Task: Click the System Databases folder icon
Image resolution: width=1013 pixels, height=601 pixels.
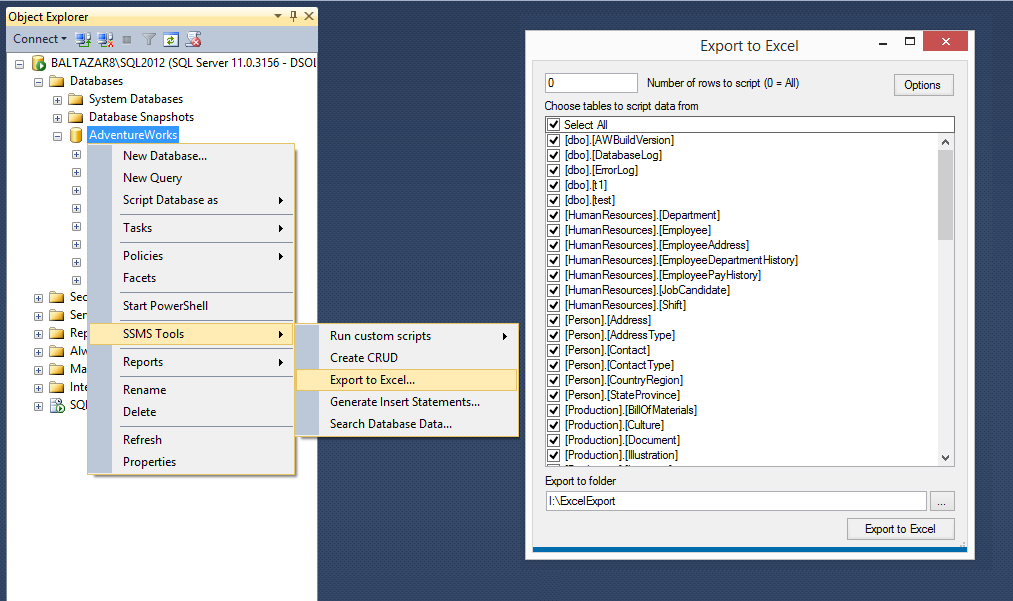Action: [x=76, y=99]
